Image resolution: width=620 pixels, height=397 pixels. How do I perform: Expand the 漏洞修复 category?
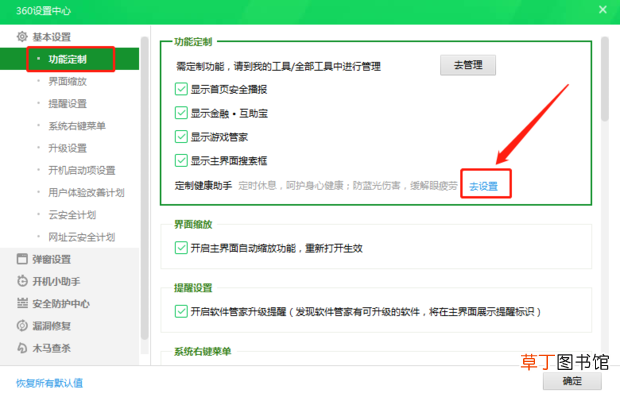pyautogui.click(x=51, y=326)
